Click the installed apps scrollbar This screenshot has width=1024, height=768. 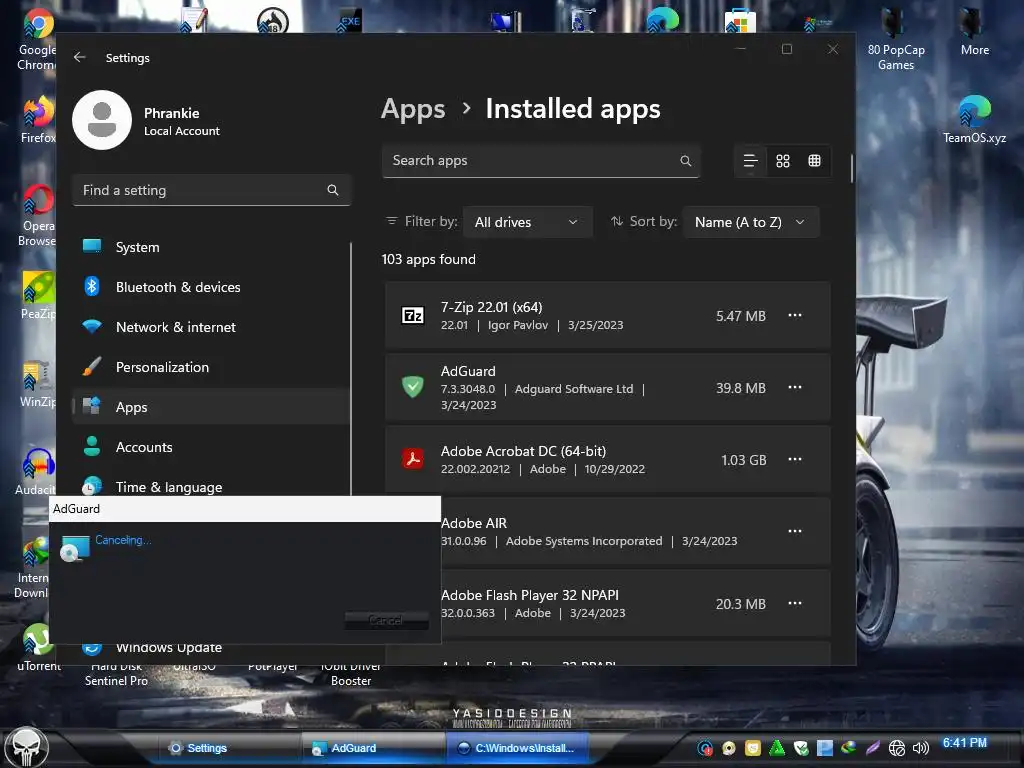pyautogui.click(x=852, y=168)
